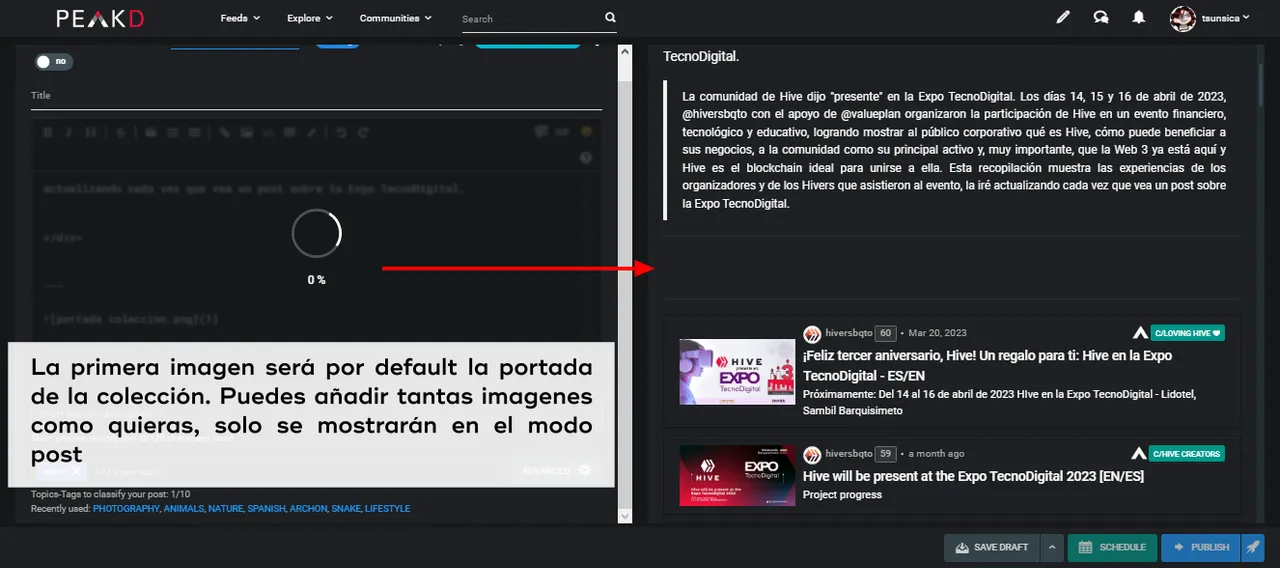The height and width of the screenshot is (568, 1280).
Task: Expand the Explore menu
Action: click(309, 18)
